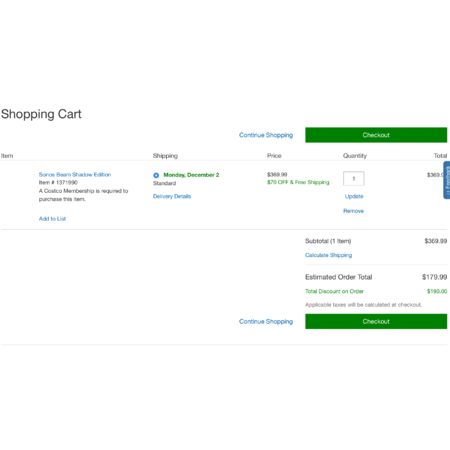450x450 pixels.
Task: Open the Sonos Beam Shadow Edition product link
Action: [x=75, y=174]
